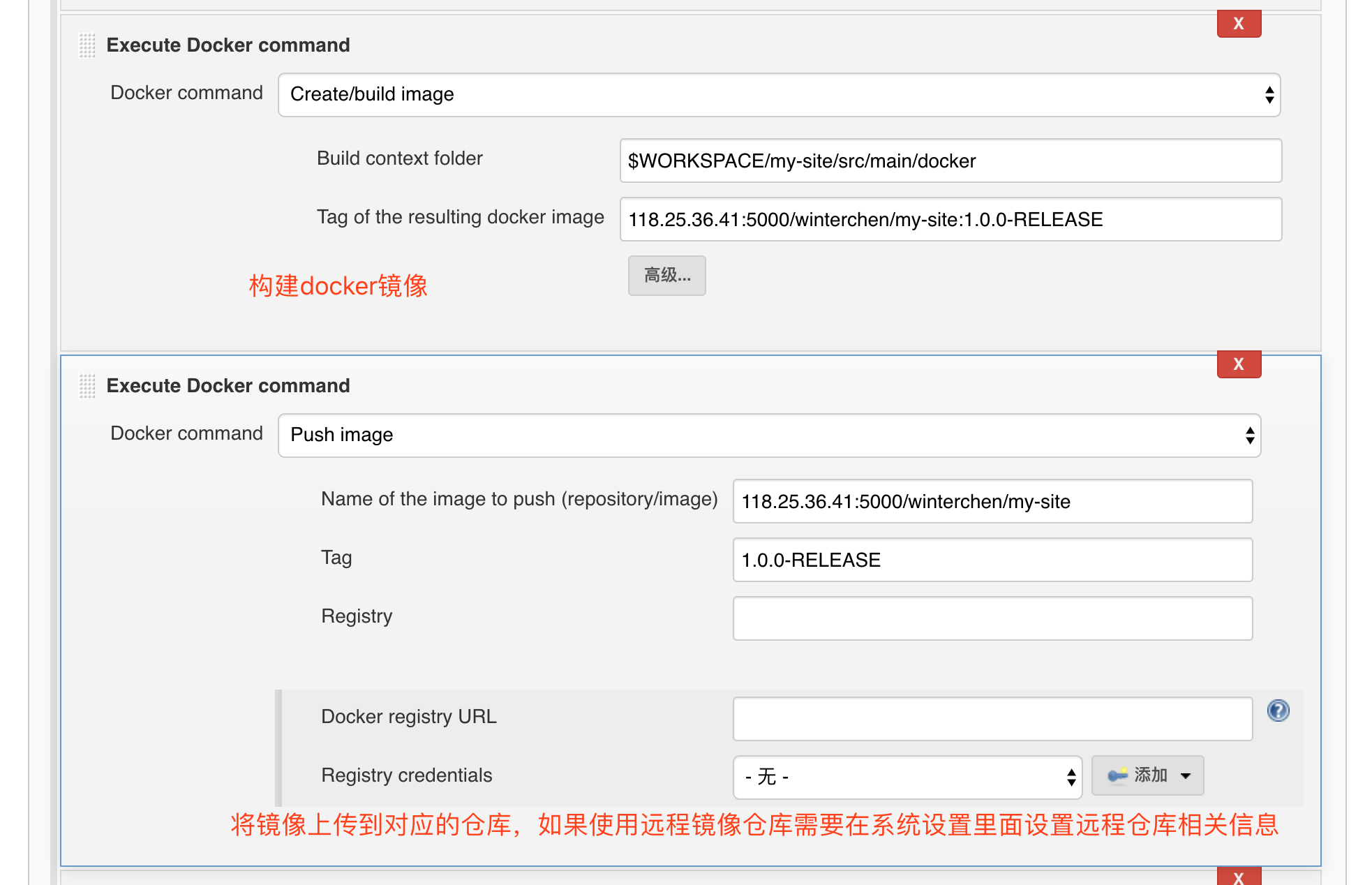Remove the partially visible step at bottom
The width and height of the screenshot is (1372, 885).
tap(1238, 877)
